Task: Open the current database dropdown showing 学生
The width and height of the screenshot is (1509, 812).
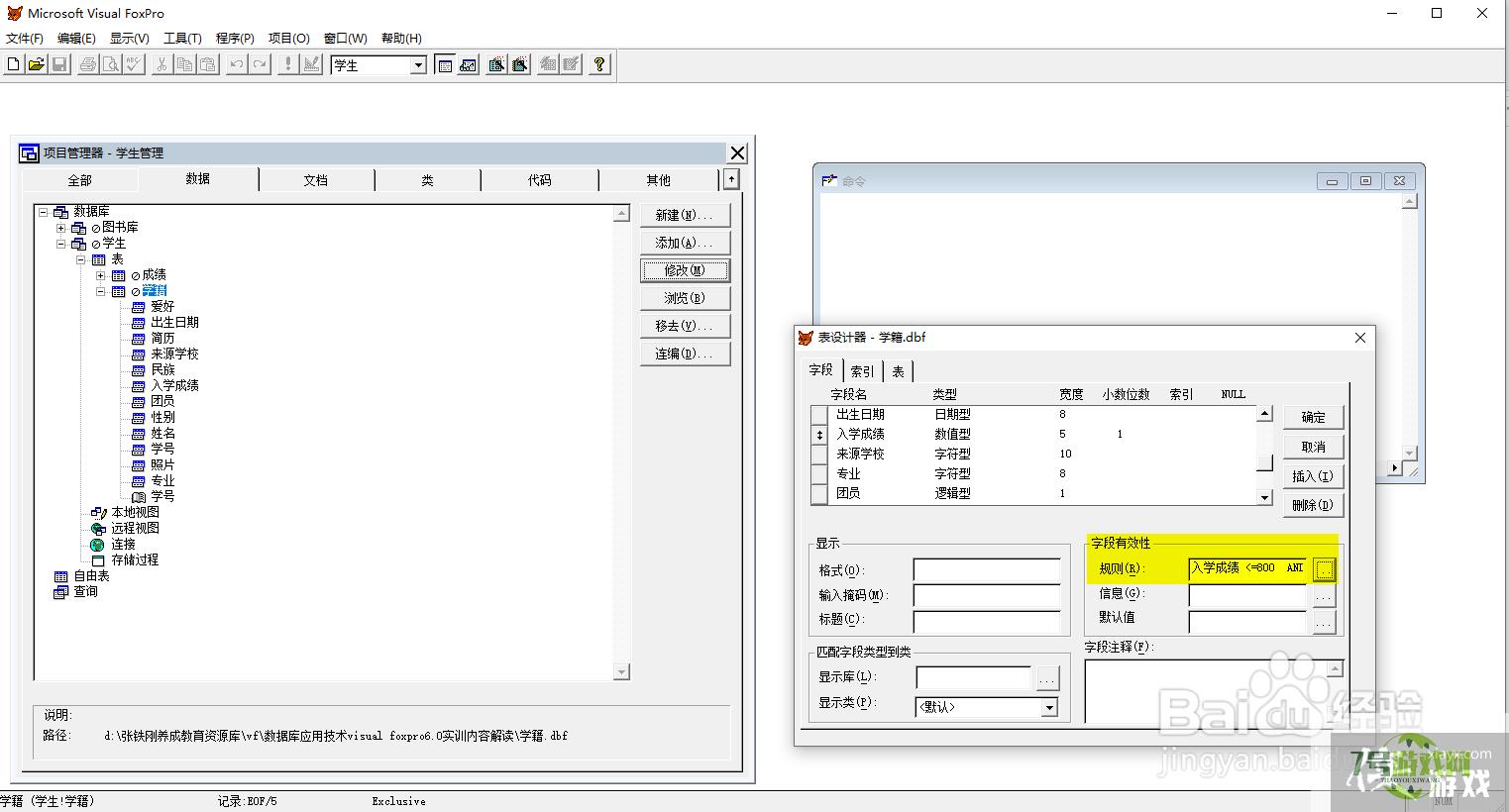Action: 418,65
